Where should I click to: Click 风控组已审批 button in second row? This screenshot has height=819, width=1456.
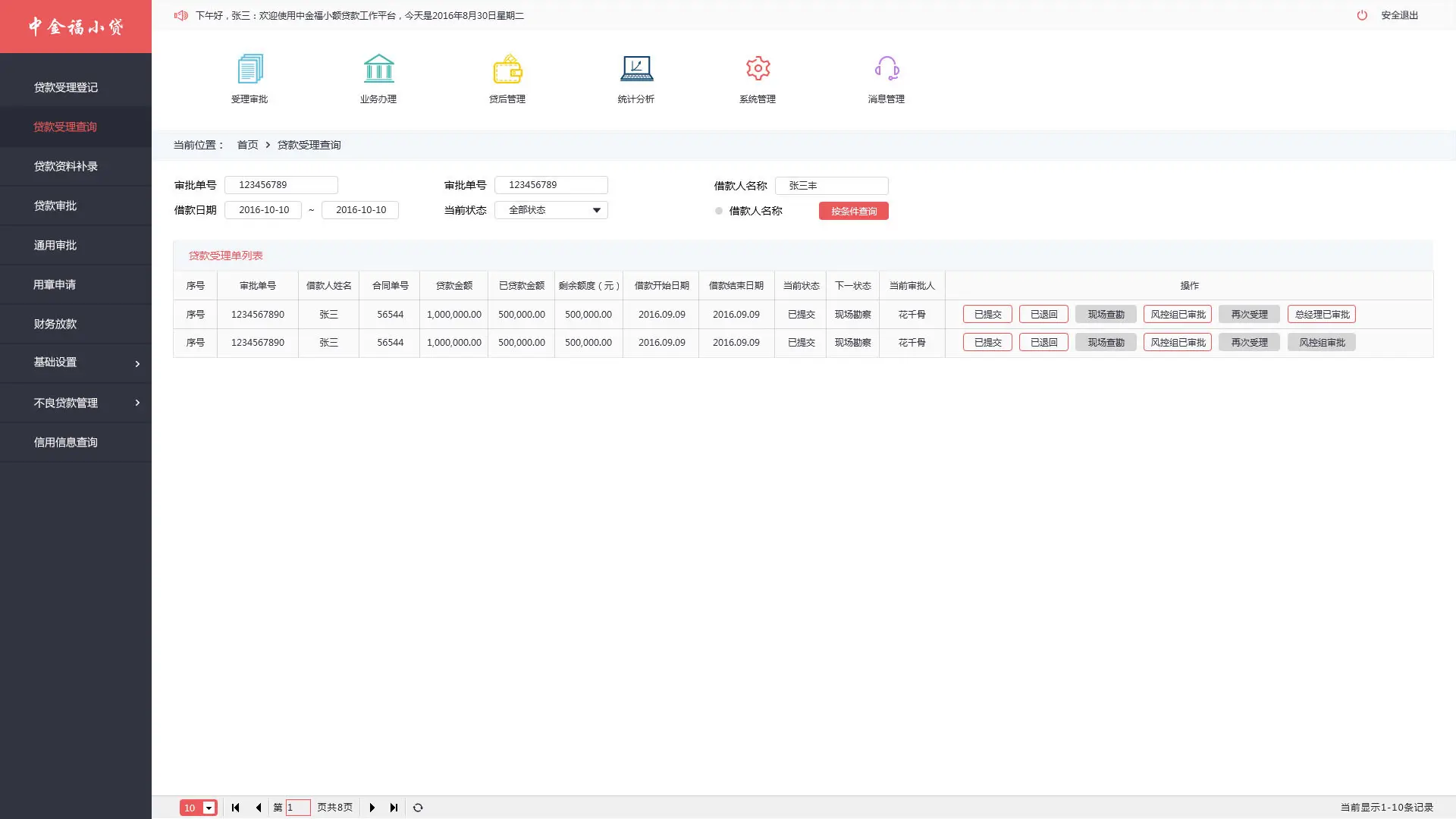click(1178, 342)
